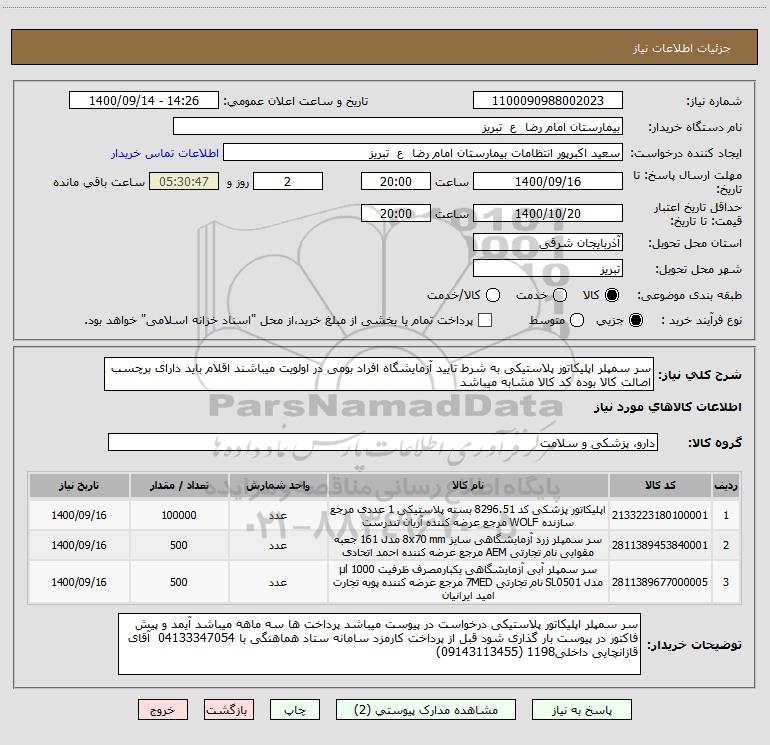This screenshot has height=745, width=770.
Task: Click row 1 product name اپلیکاتور پزشکی
Action: [468, 515]
